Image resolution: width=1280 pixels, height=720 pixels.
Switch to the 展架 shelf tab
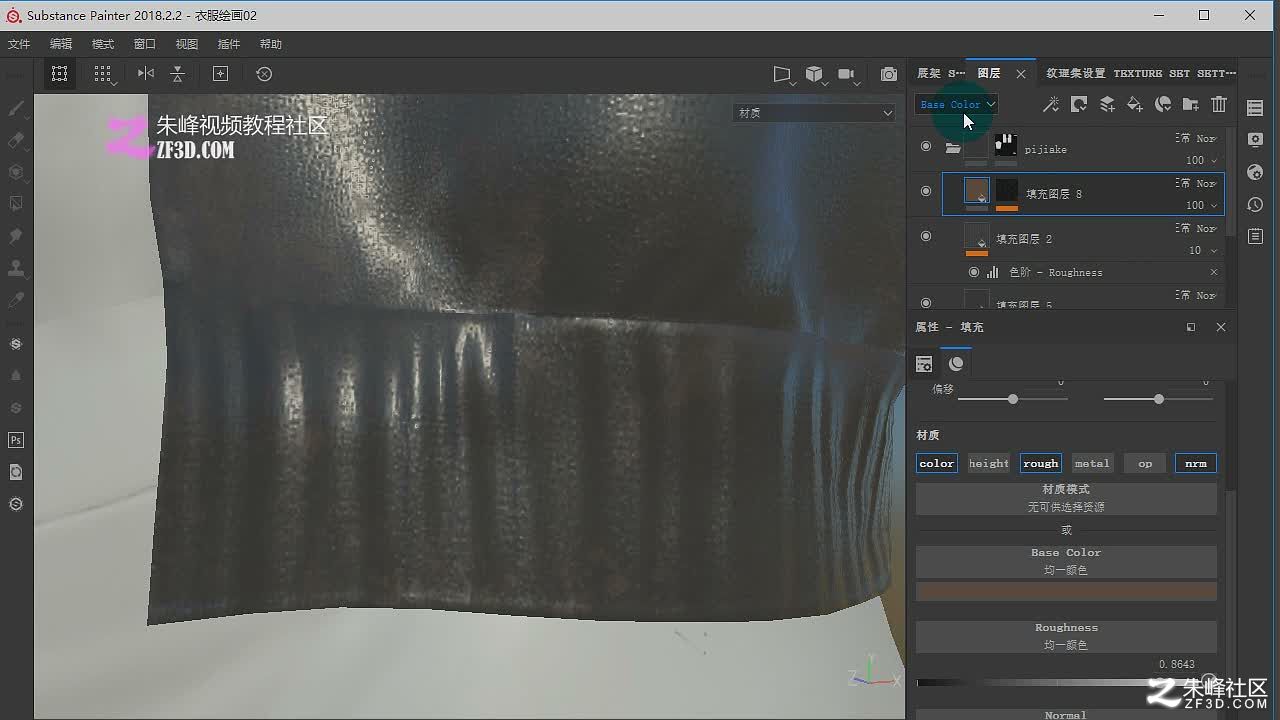[940, 73]
